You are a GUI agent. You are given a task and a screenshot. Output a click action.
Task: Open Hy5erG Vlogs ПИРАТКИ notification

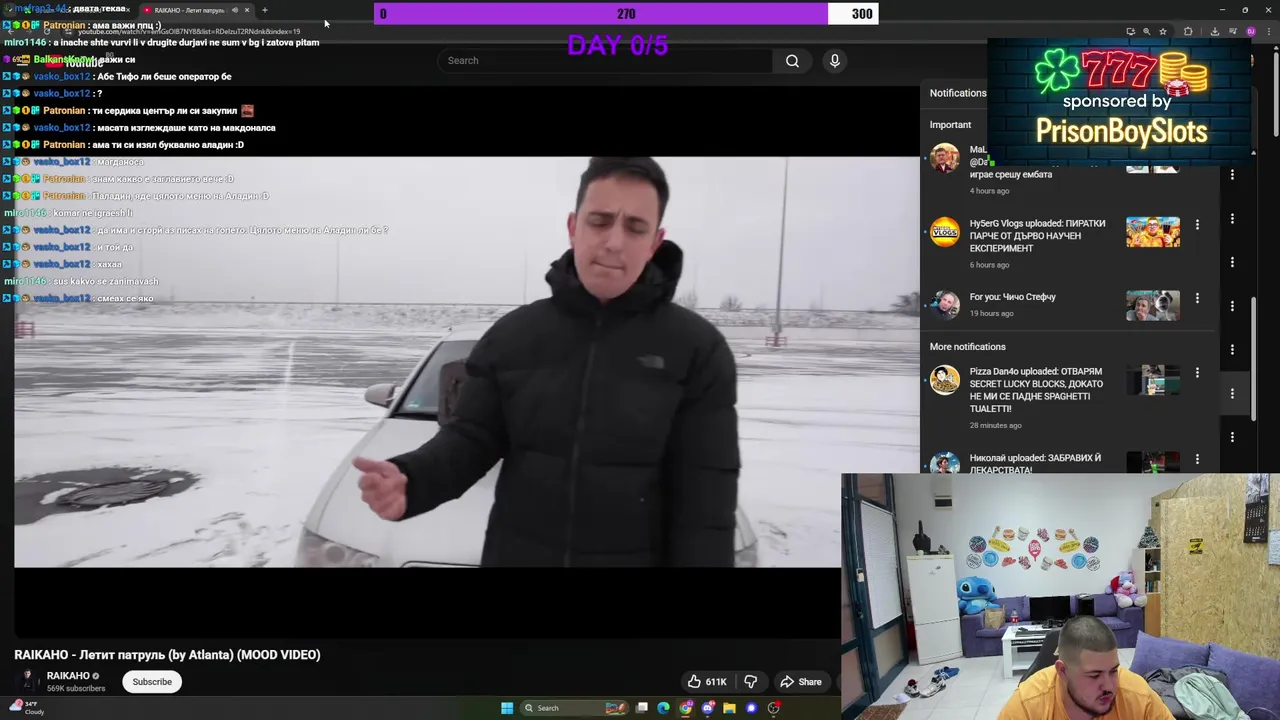click(1037, 236)
